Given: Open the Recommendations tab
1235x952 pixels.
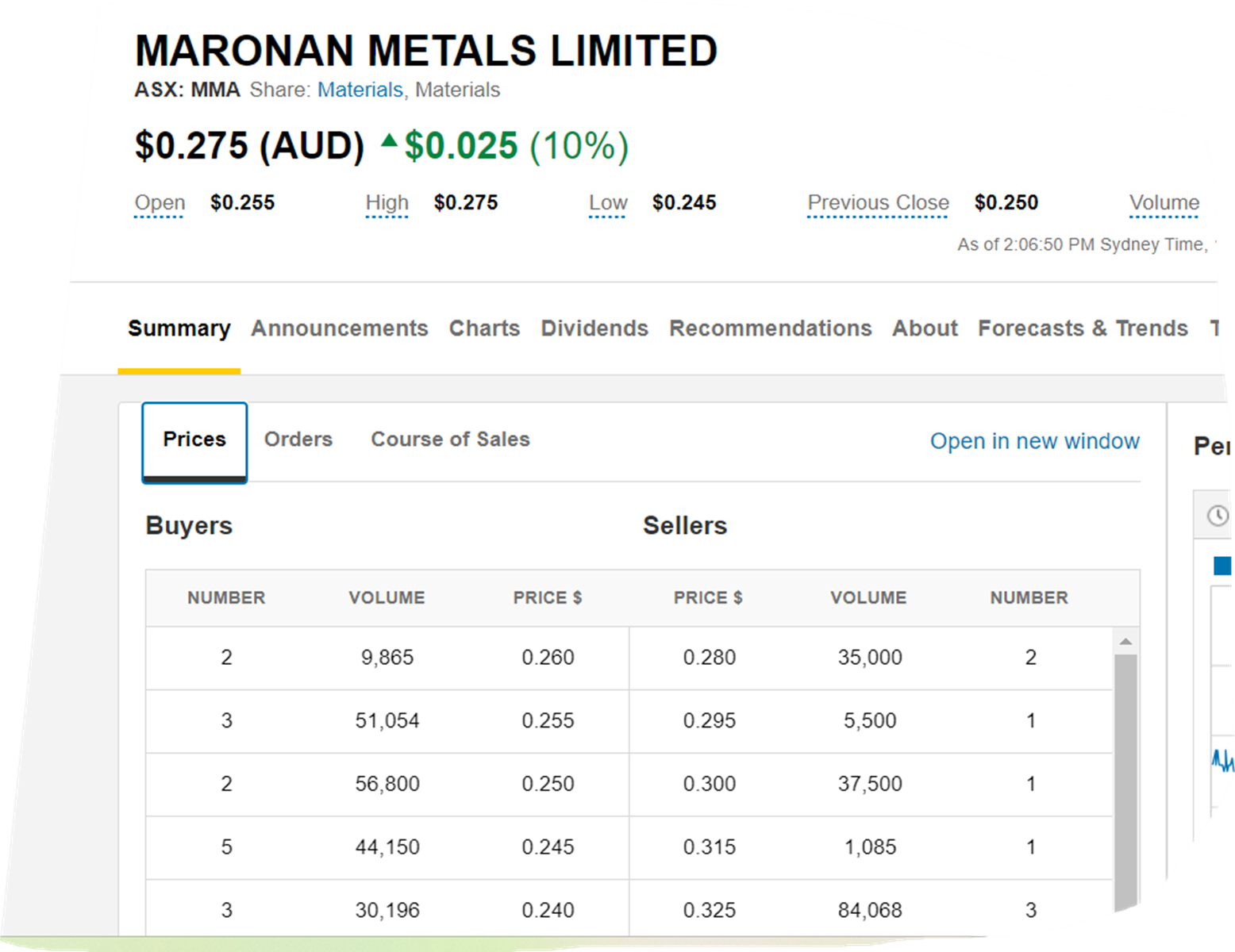Looking at the screenshot, I should pyautogui.click(x=771, y=328).
